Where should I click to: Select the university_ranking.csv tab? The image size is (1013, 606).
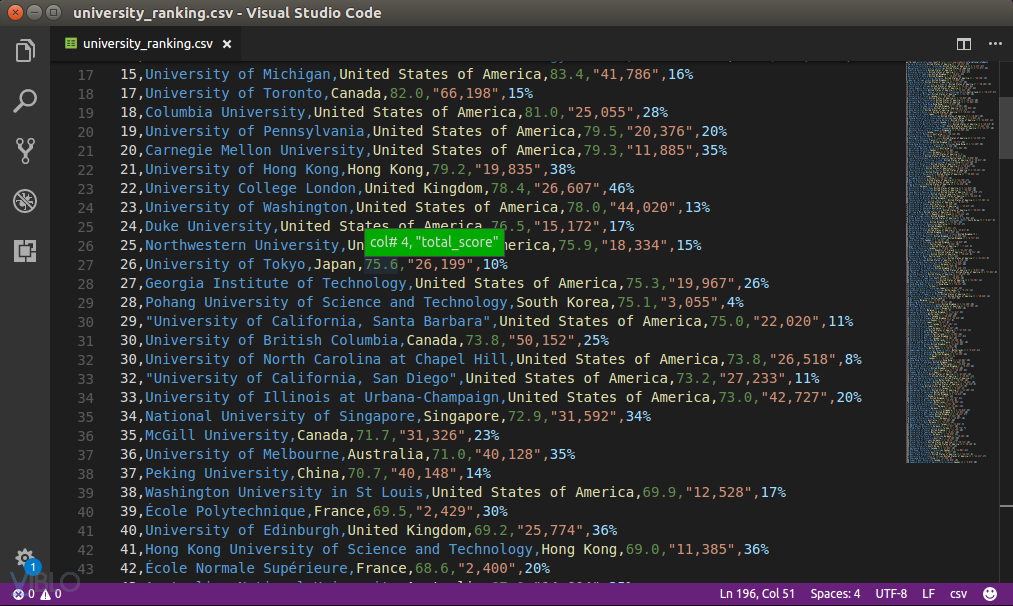pos(147,44)
